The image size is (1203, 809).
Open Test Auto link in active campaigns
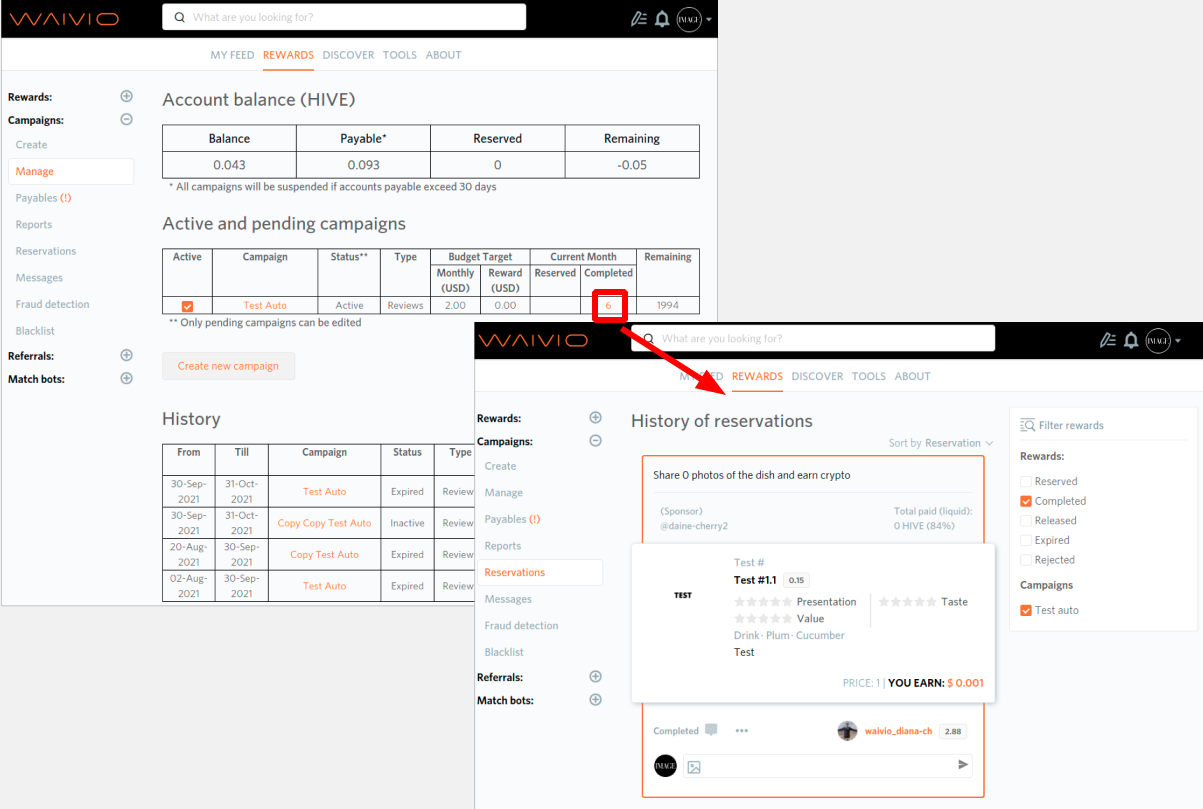[x=265, y=306]
